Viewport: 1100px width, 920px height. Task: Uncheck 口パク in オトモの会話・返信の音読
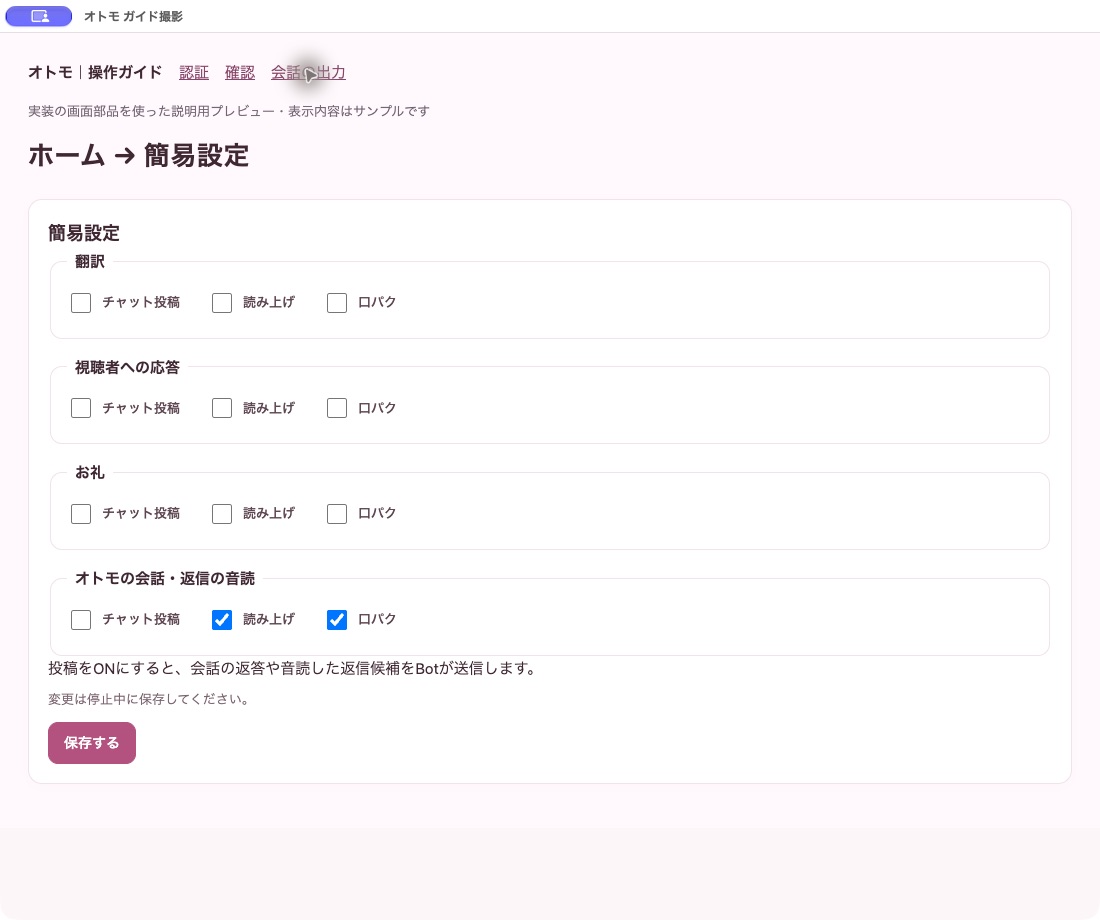[x=337, y=620]
